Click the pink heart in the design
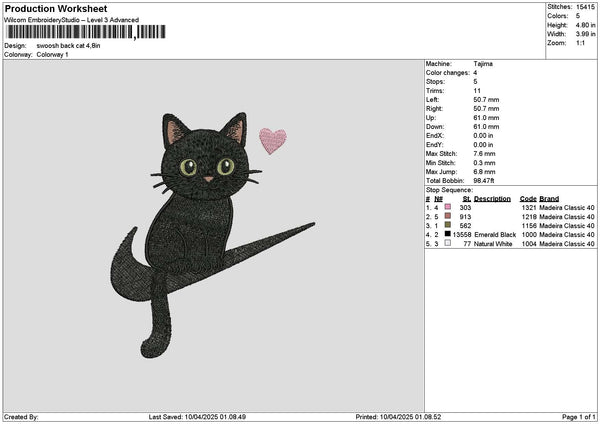The image size is (600, 424). point(273,141)
